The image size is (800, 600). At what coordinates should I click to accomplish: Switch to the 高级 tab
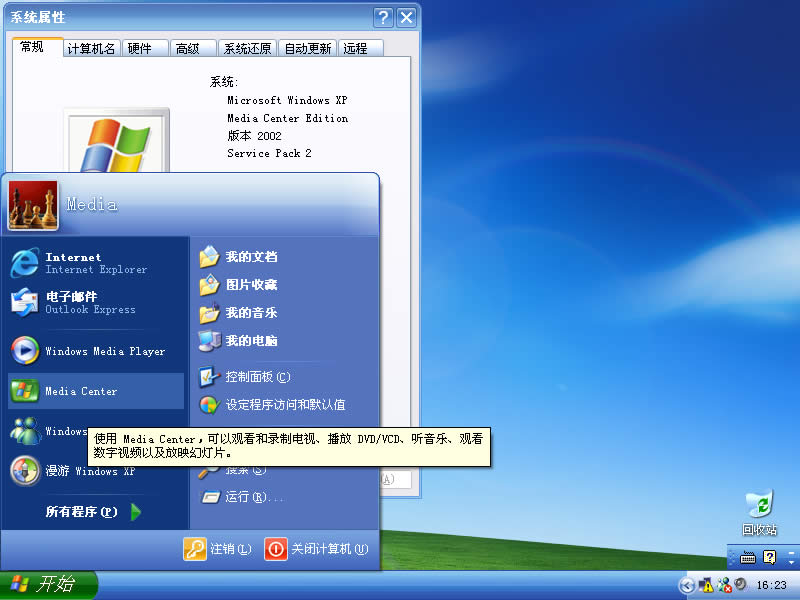[x=193, y=48]
